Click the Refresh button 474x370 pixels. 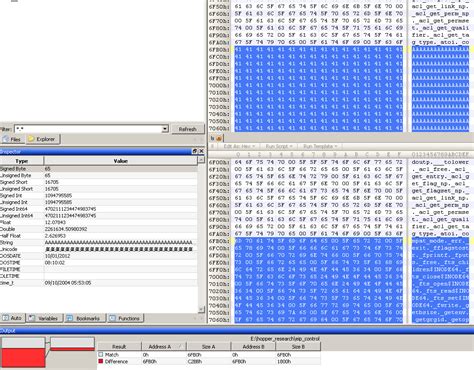point(187,129)
